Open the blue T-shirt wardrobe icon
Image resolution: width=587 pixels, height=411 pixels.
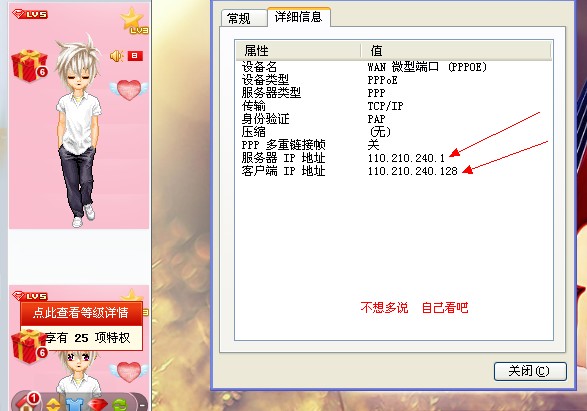pyautogui.click(x=75, y=405)
